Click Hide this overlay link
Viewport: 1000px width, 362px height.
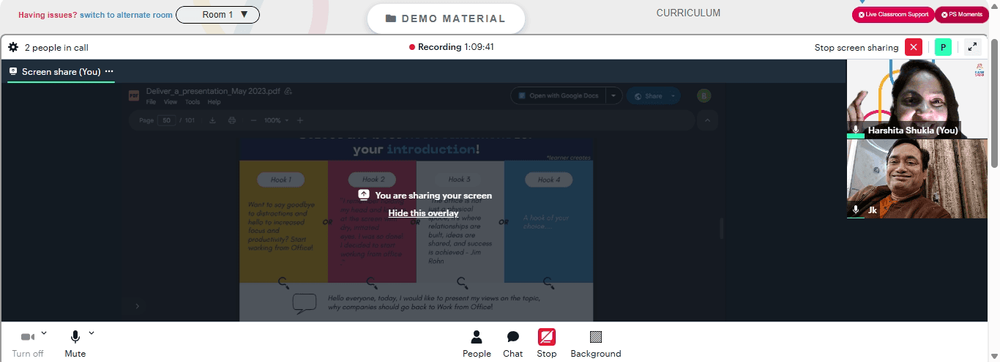(423, 213)
